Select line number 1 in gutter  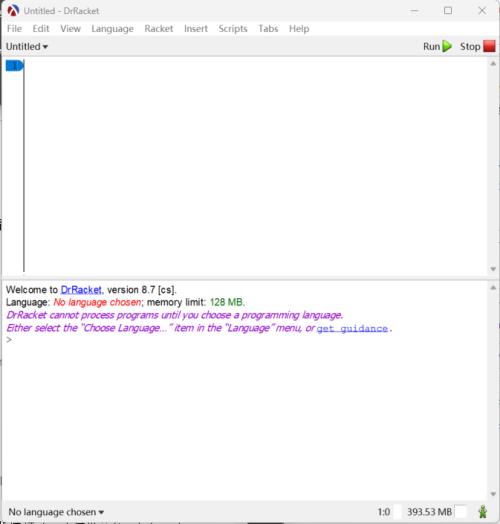[14, 66]
